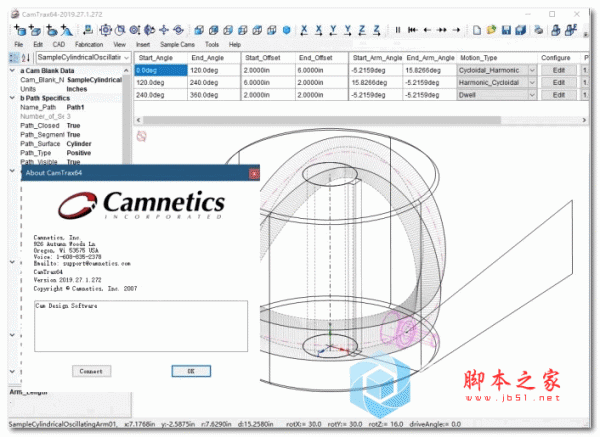Click the add profile path curve icon

[x=66, y=30]
